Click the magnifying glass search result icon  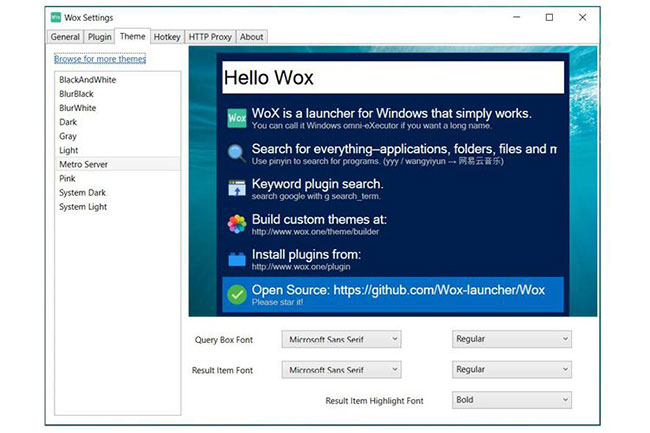237,153
